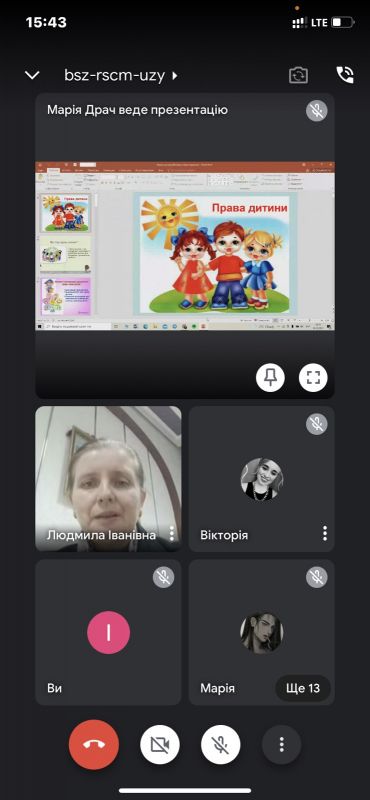Tap muted mic icon on presentation tile

(x=316, y=111)
